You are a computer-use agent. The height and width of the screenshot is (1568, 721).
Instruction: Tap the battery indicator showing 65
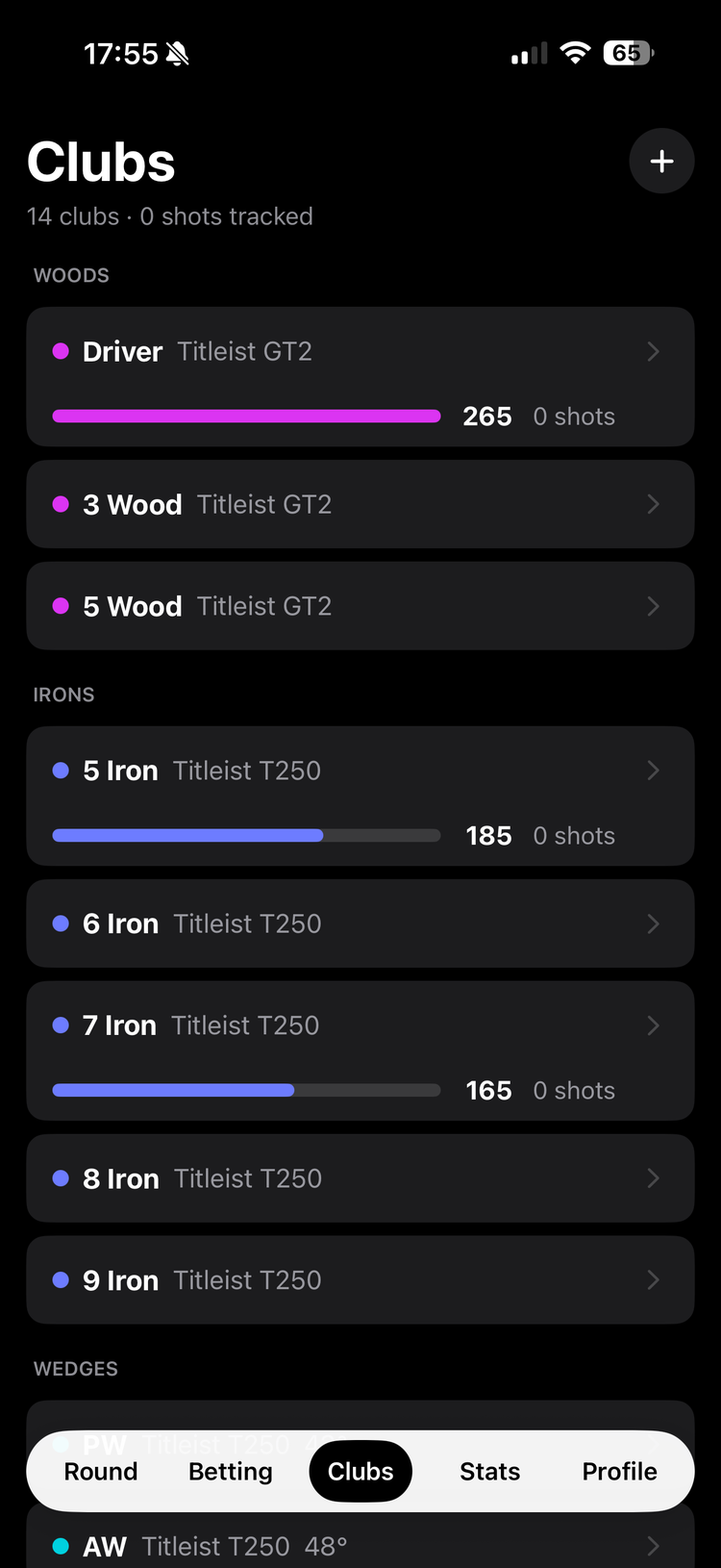628,53
